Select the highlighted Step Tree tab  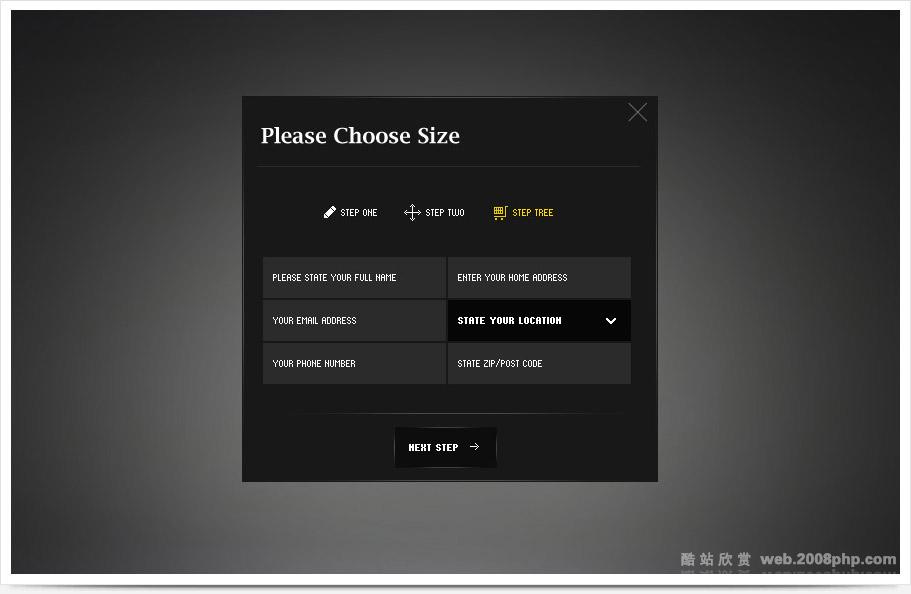[x=532, y=213]
